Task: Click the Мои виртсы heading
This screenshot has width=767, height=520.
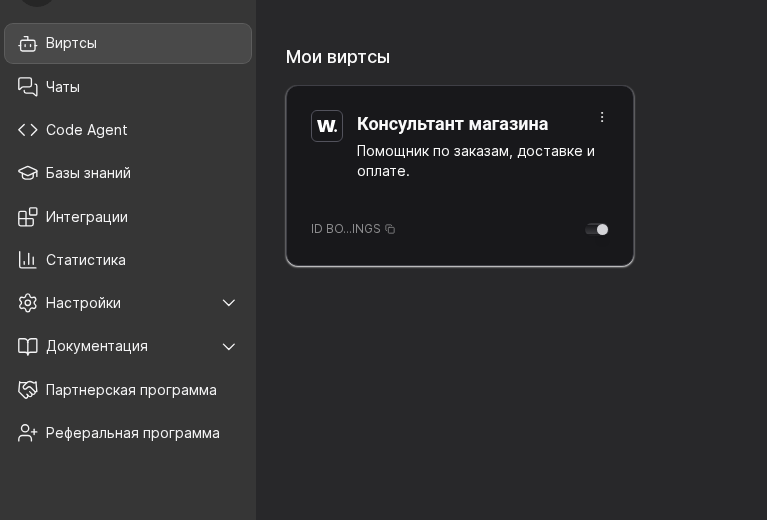Action: click(338, 57)
